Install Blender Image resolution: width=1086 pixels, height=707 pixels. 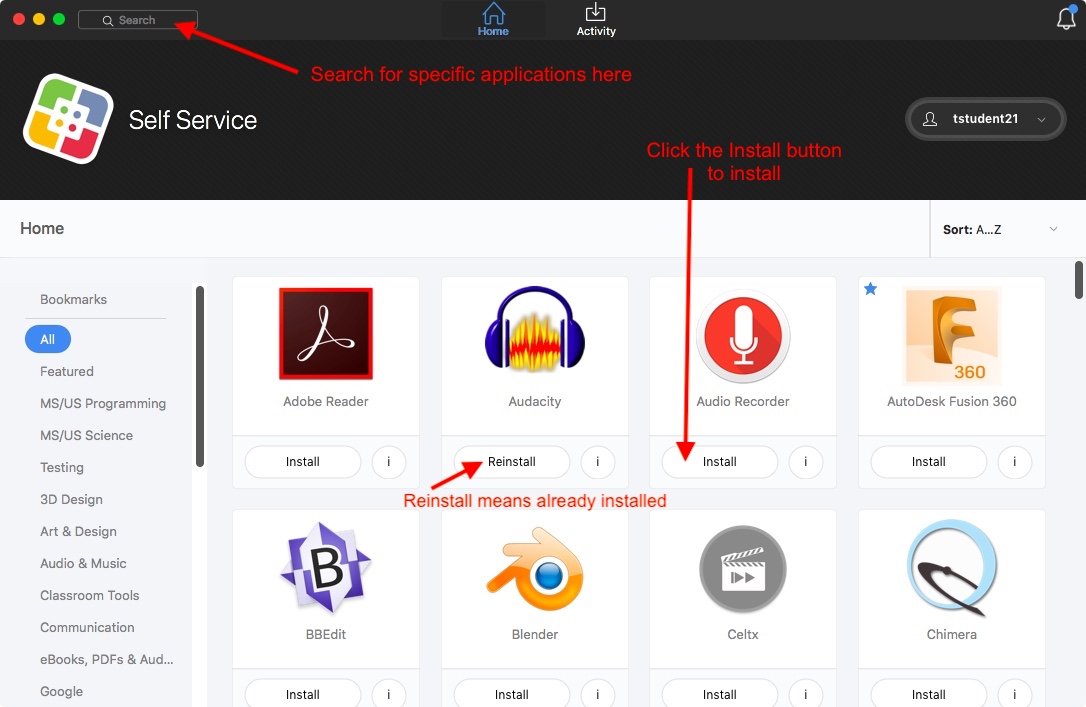(x=512, y=694)
